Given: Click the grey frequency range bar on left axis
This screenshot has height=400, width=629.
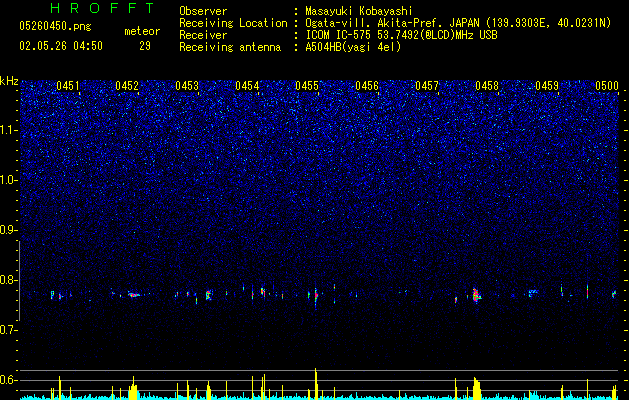Looking at the screenshot, I should pyautogui.click(x=19, y=280).
